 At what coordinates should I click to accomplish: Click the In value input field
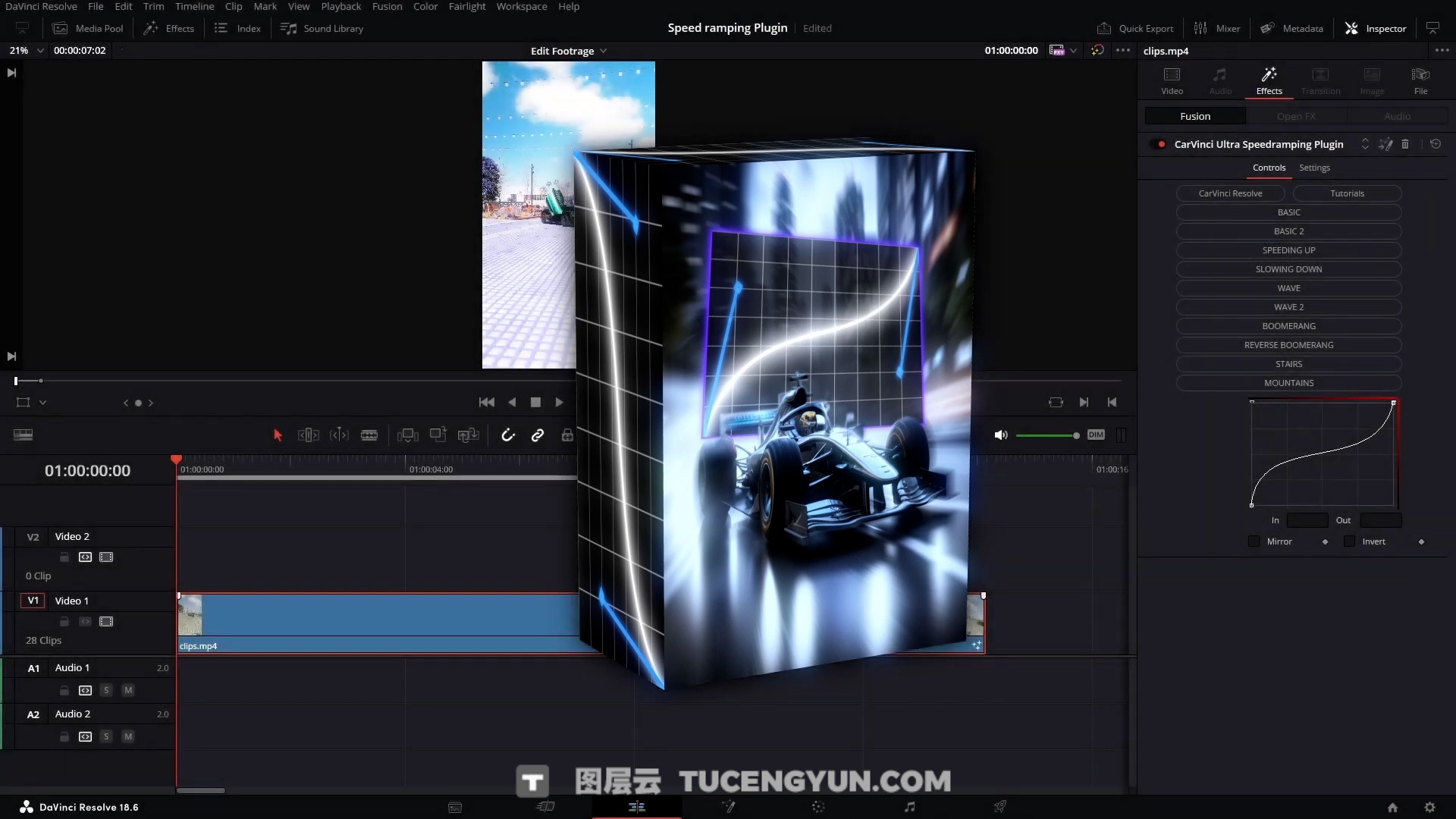1307,520
